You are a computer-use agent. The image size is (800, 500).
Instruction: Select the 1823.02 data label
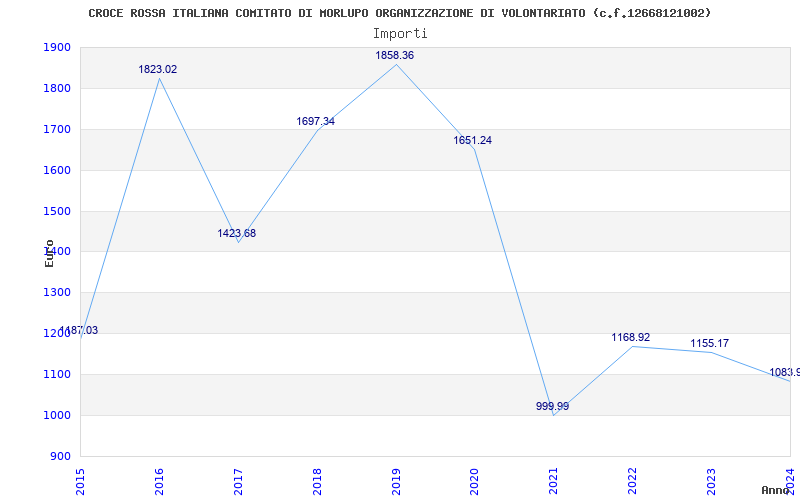(x=158, y=69)
